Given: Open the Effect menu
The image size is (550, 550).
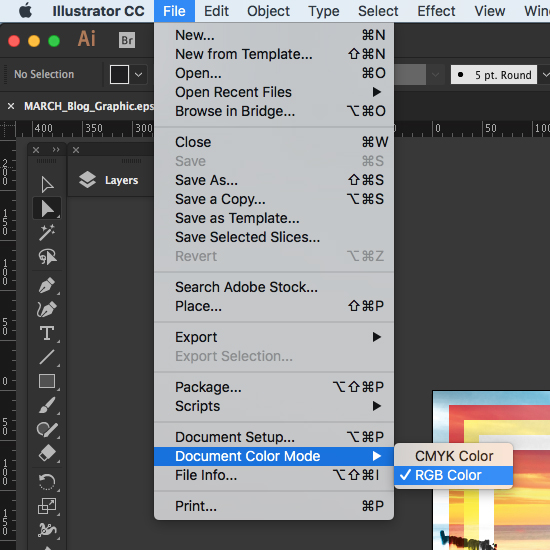Looking at the screenshot, I should pos(436,11).
